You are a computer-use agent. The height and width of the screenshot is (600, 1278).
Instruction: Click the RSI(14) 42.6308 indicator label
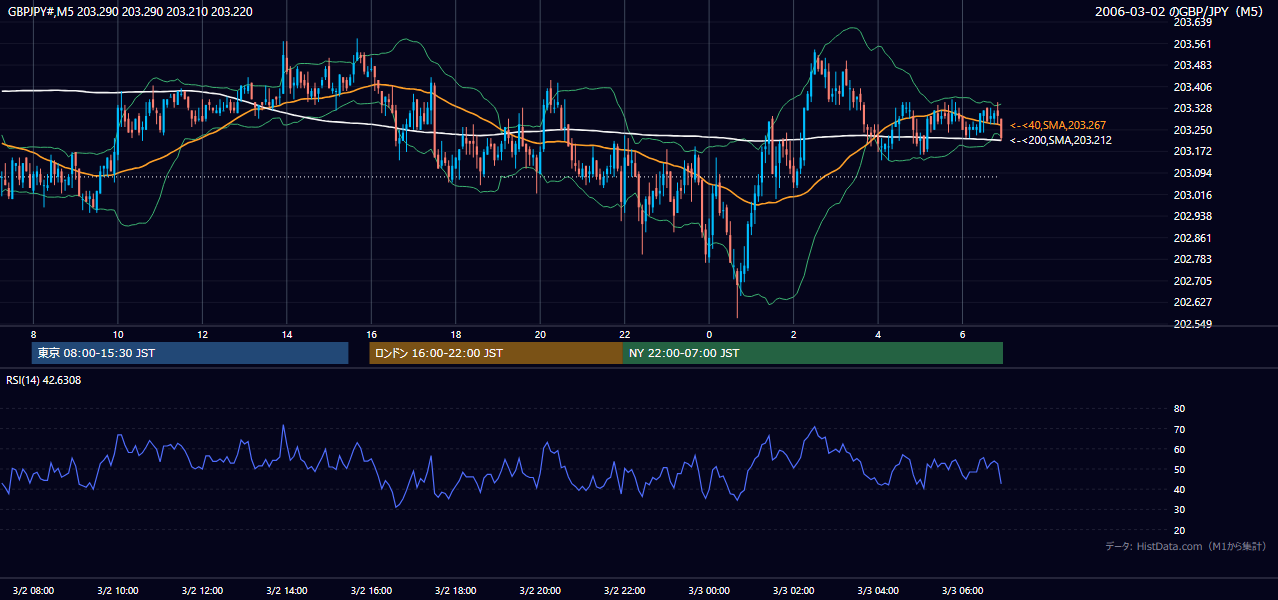pos(44,380)
